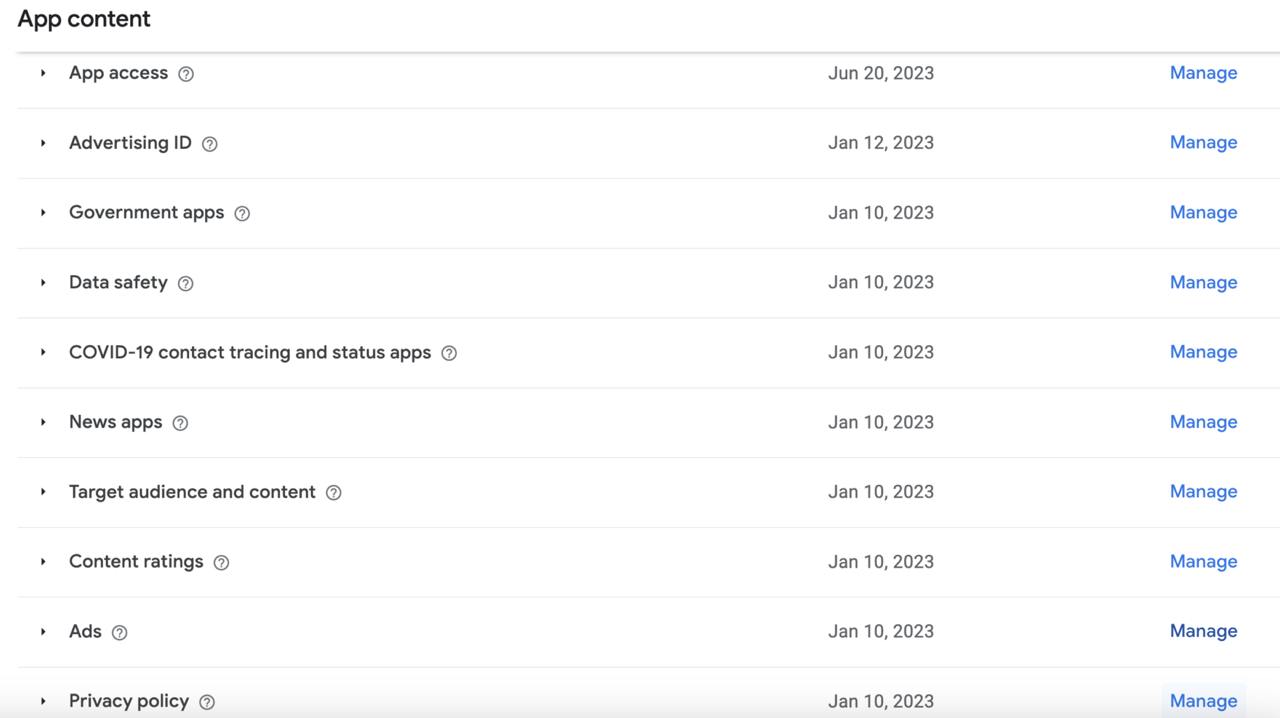Expand the App access row
This screenshot has height=718, width=1280.
(x=43, y=73)
